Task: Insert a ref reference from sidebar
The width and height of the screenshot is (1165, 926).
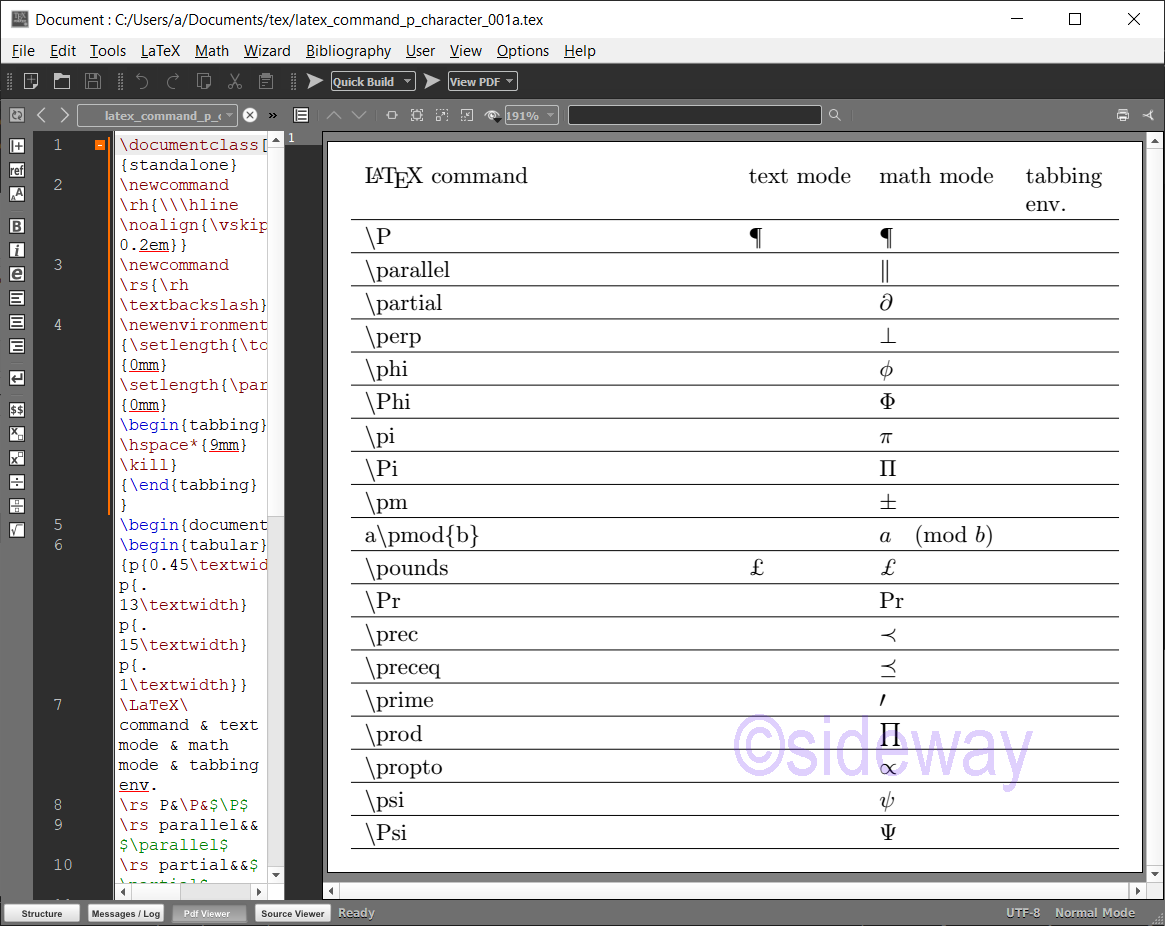Action: [17, 170]
